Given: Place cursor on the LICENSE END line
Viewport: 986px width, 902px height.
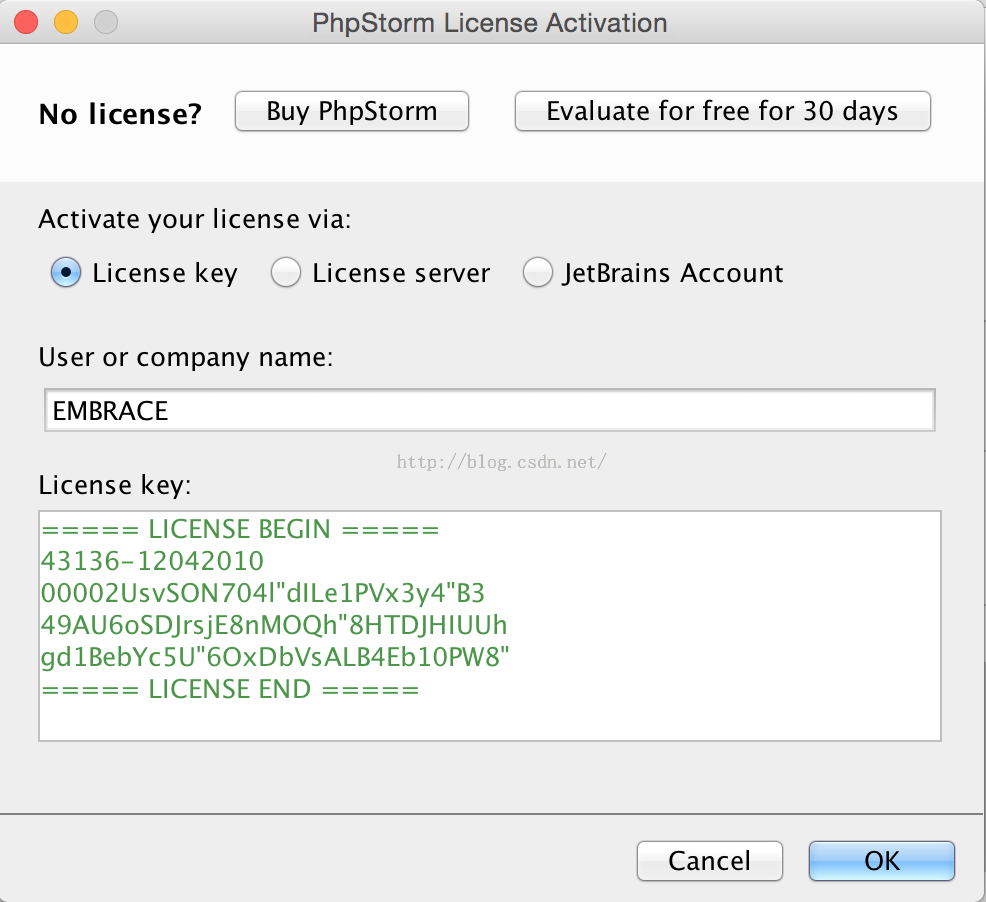Looking at the screenshot, I should coord(230,689).
